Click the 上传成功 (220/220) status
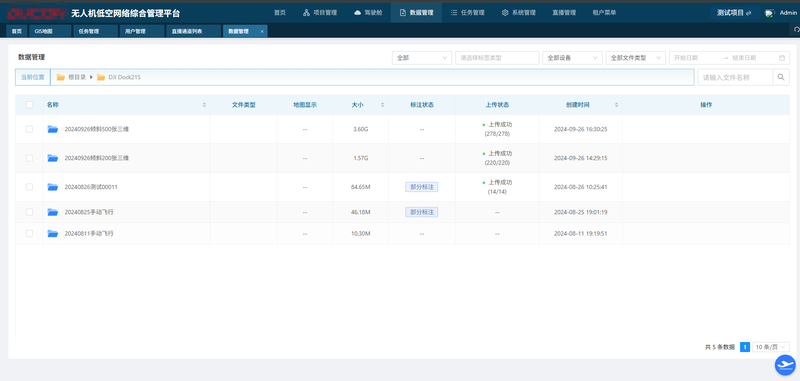This screenshot has width=800, height=381. click(497, 158)
